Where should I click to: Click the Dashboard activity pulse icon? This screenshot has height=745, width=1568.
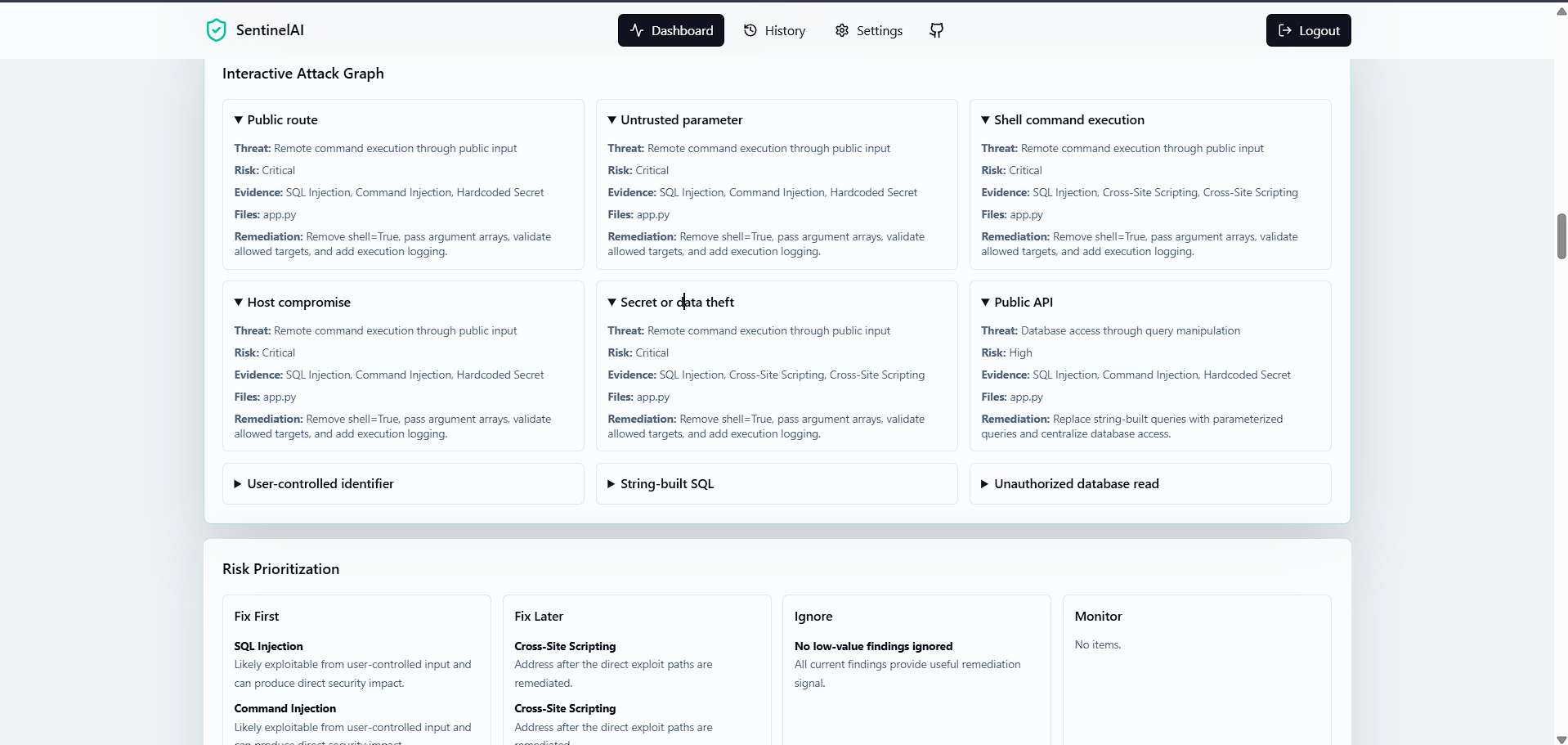[637, 30]
